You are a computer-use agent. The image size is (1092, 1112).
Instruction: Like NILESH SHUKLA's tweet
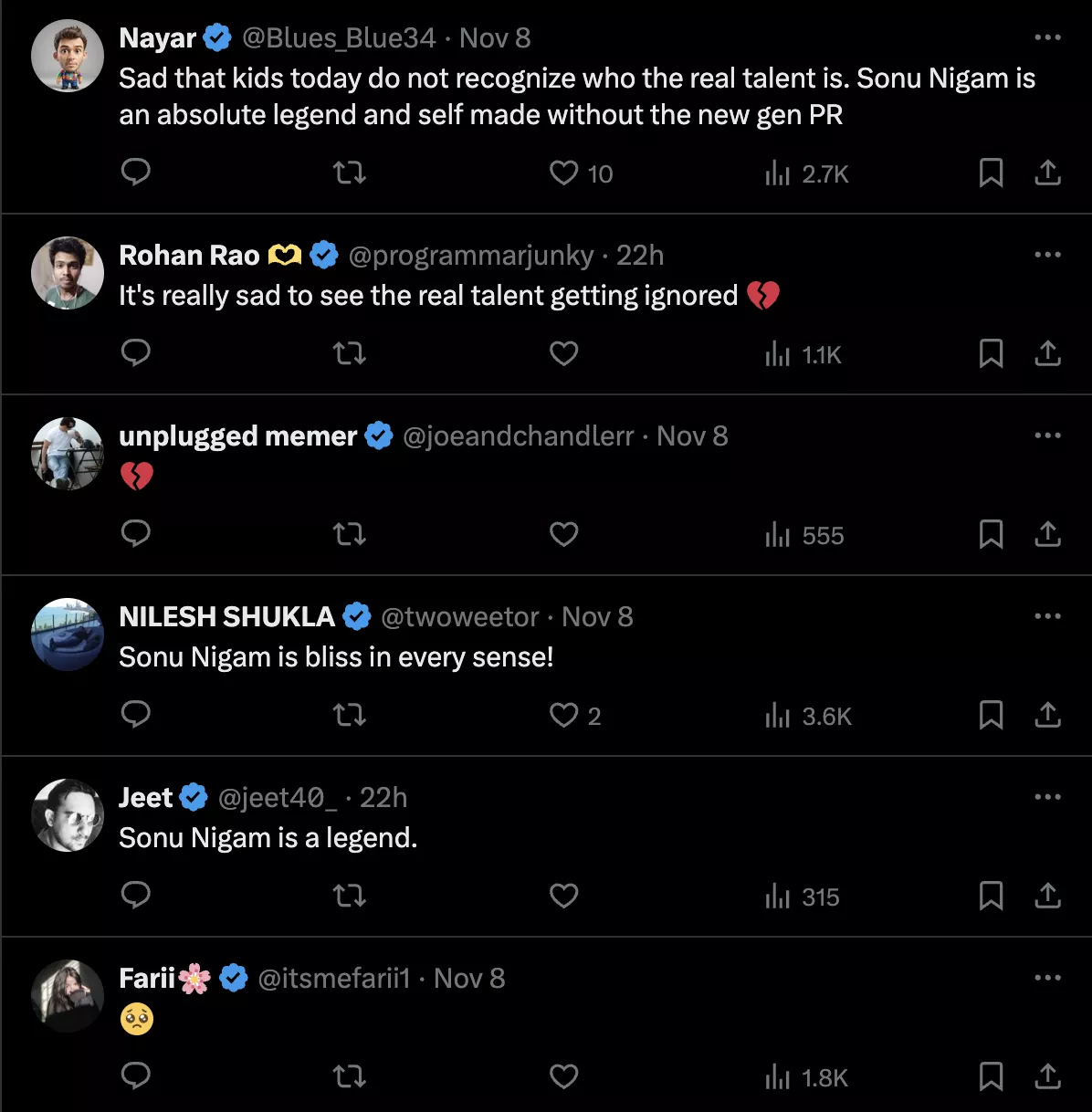[x=564, y=715]
